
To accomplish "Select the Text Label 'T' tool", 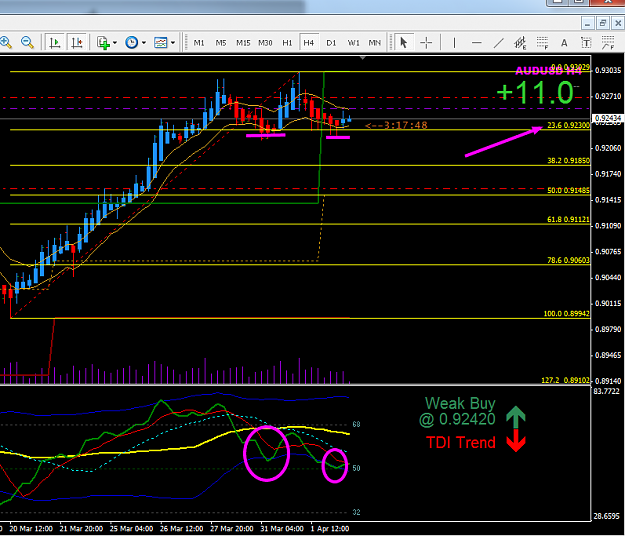I will 586,43.
